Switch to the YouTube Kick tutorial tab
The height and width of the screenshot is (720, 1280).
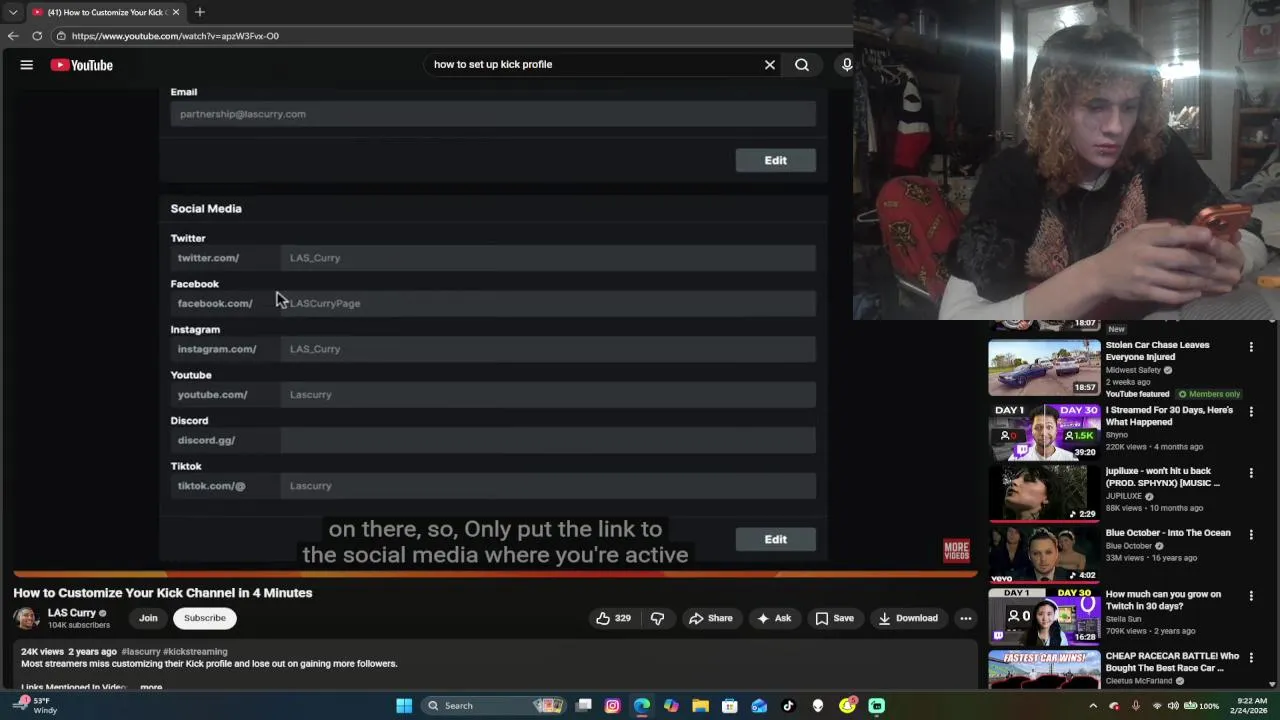(x=105, y=12)
